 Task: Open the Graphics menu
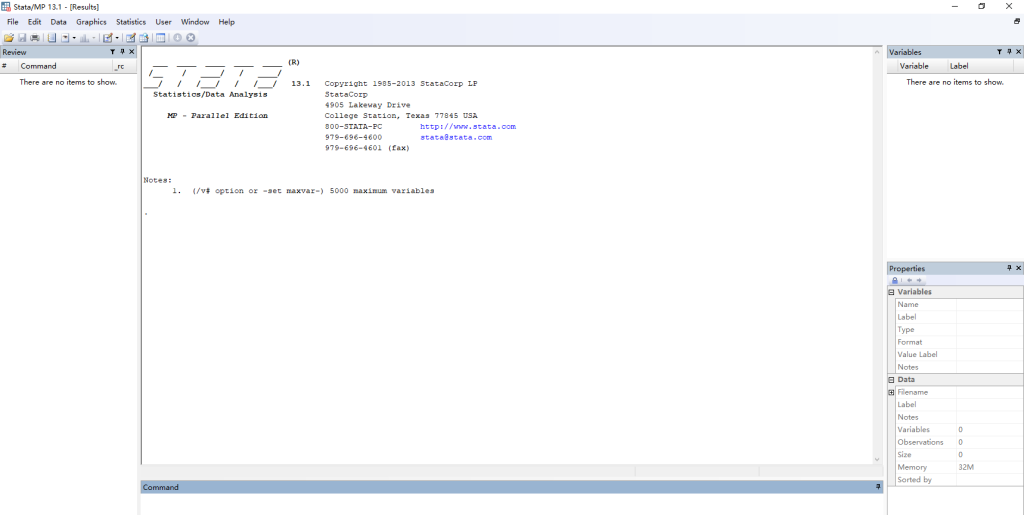91,22
